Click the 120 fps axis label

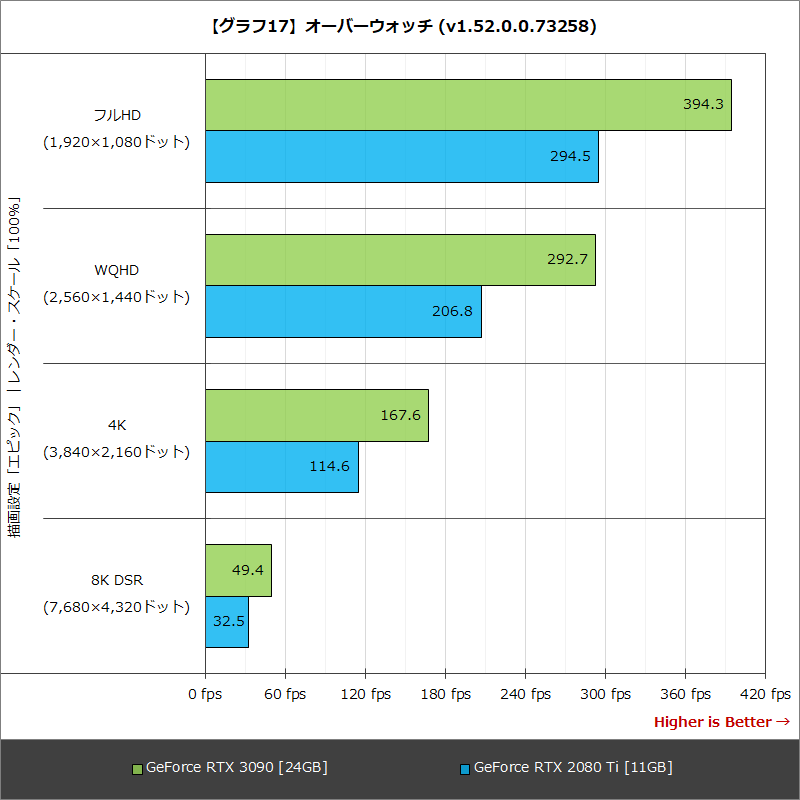(365, 694)
